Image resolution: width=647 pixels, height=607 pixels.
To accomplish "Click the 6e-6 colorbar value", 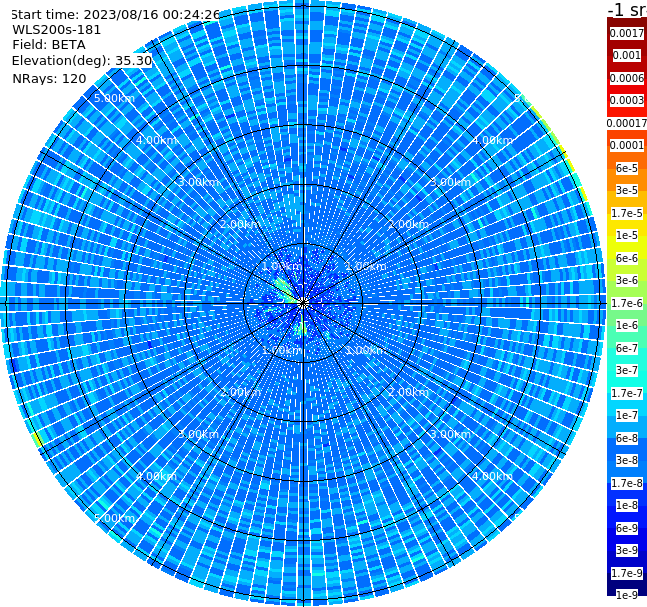I will click(627, 258).
